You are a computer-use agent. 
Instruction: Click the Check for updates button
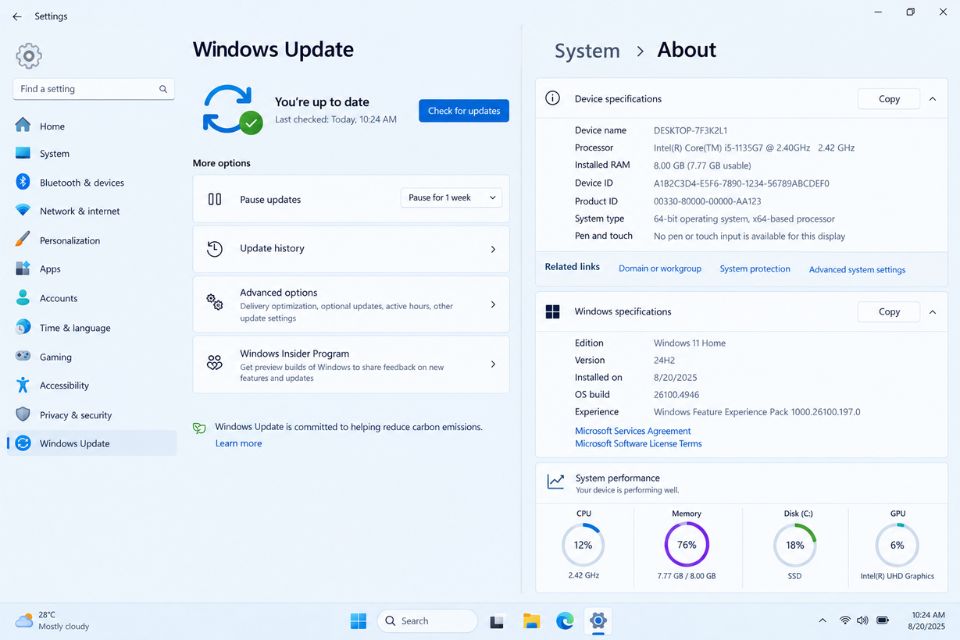463,111
